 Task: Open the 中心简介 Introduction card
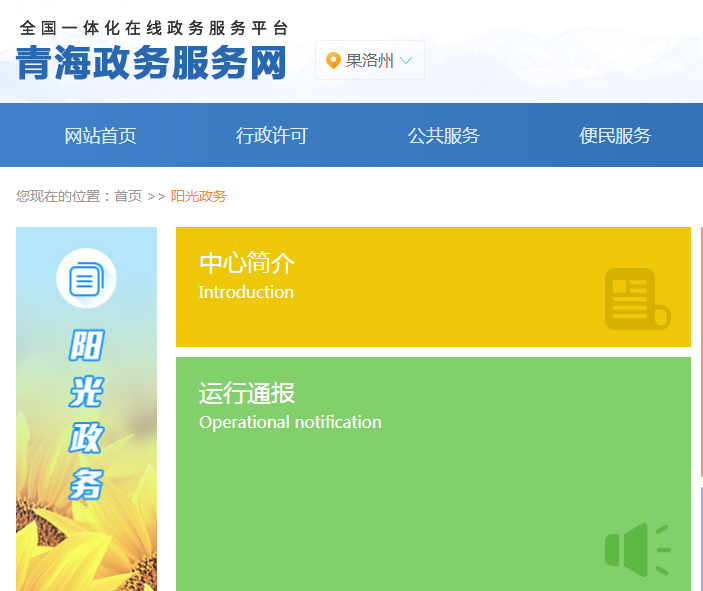click(433, 287)
